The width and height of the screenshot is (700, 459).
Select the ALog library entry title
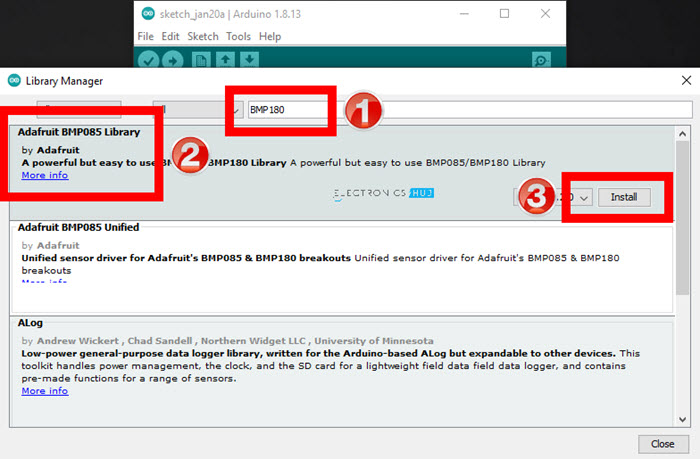click(30, 323)
